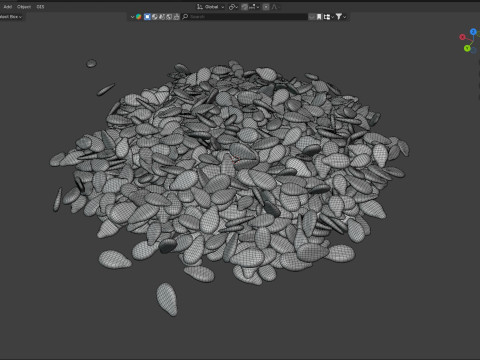The height and width of the screenshot is (360, 480).
Task: Click the small red 3D cursor
Action: pyautogui.click(x=236, y=159)
